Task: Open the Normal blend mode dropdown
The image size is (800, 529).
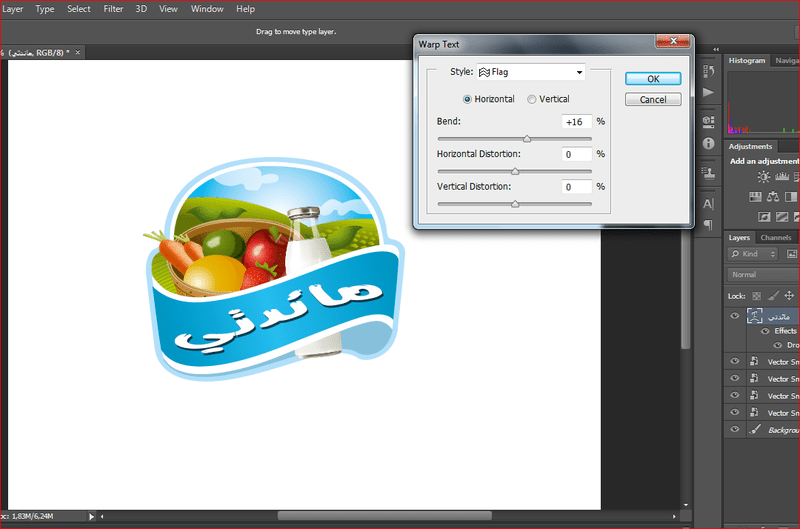Action: tap(763, 274)
